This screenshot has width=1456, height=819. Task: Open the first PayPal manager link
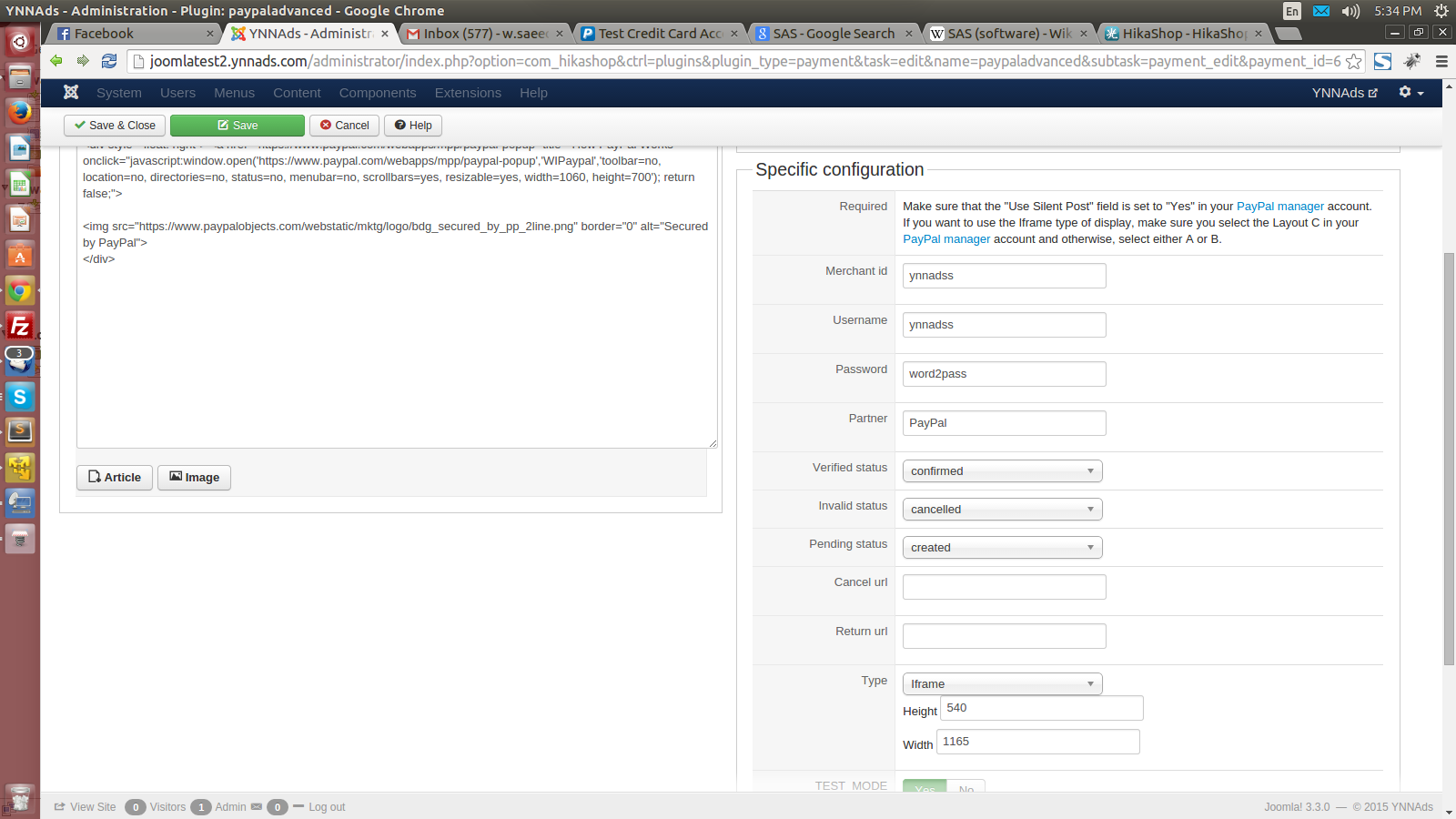coord(1279,207)
